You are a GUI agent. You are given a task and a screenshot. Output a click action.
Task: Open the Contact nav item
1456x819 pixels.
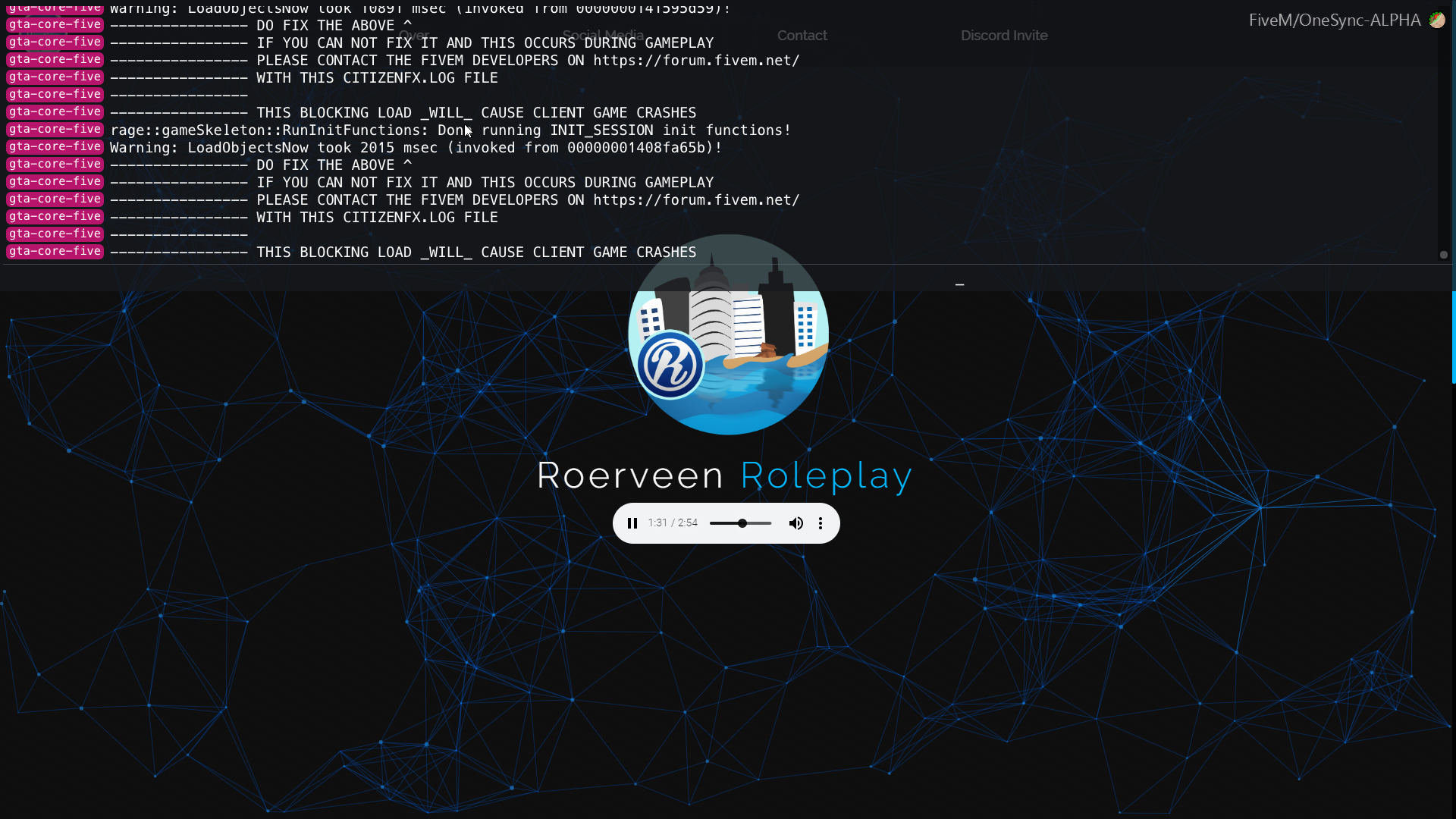click(x=802, y=36)
